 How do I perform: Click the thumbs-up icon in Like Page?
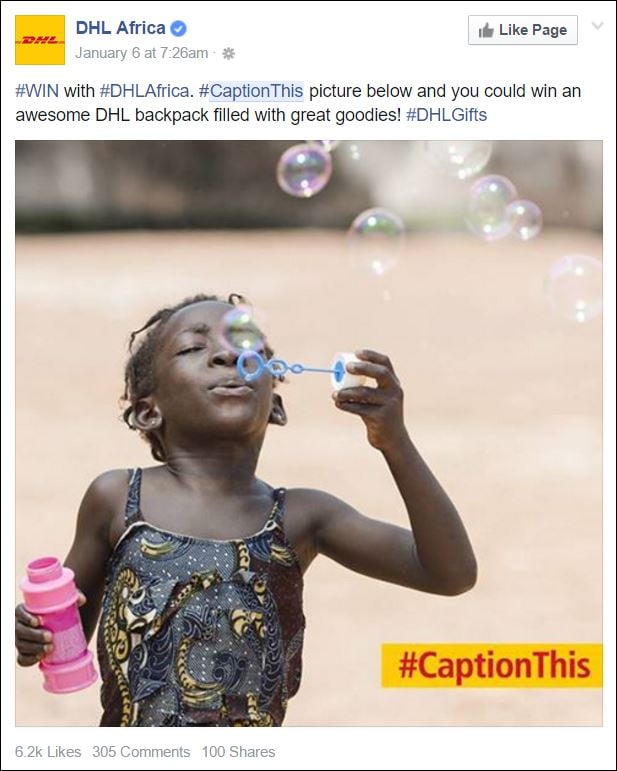coord(486,30)
